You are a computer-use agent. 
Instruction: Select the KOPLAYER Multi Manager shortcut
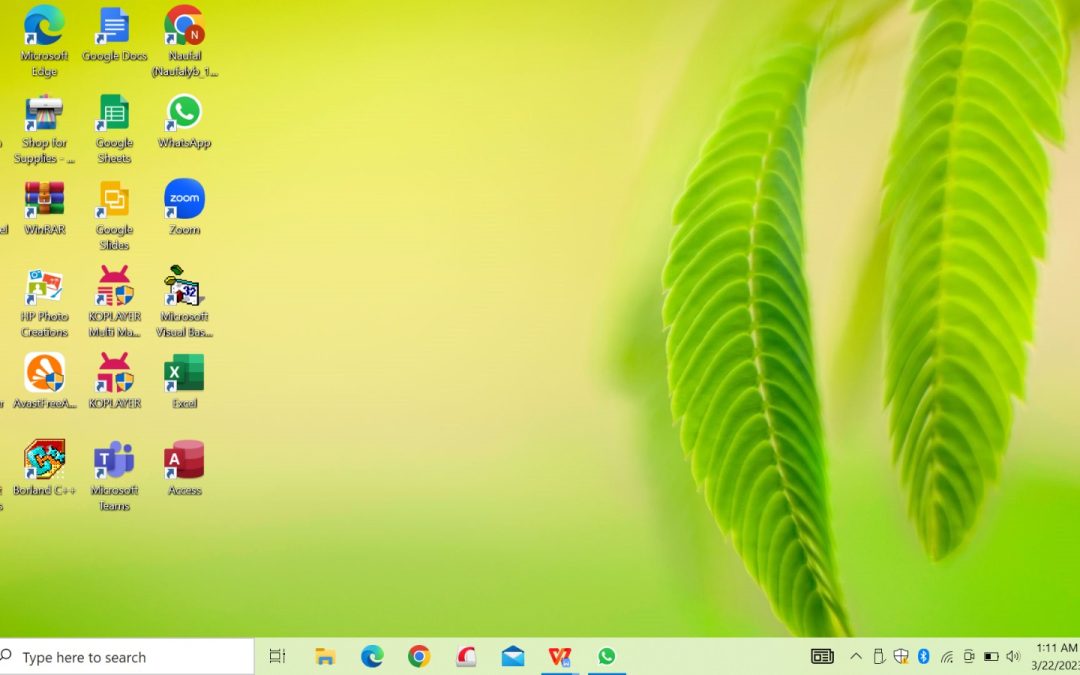(x=114, y=302)
